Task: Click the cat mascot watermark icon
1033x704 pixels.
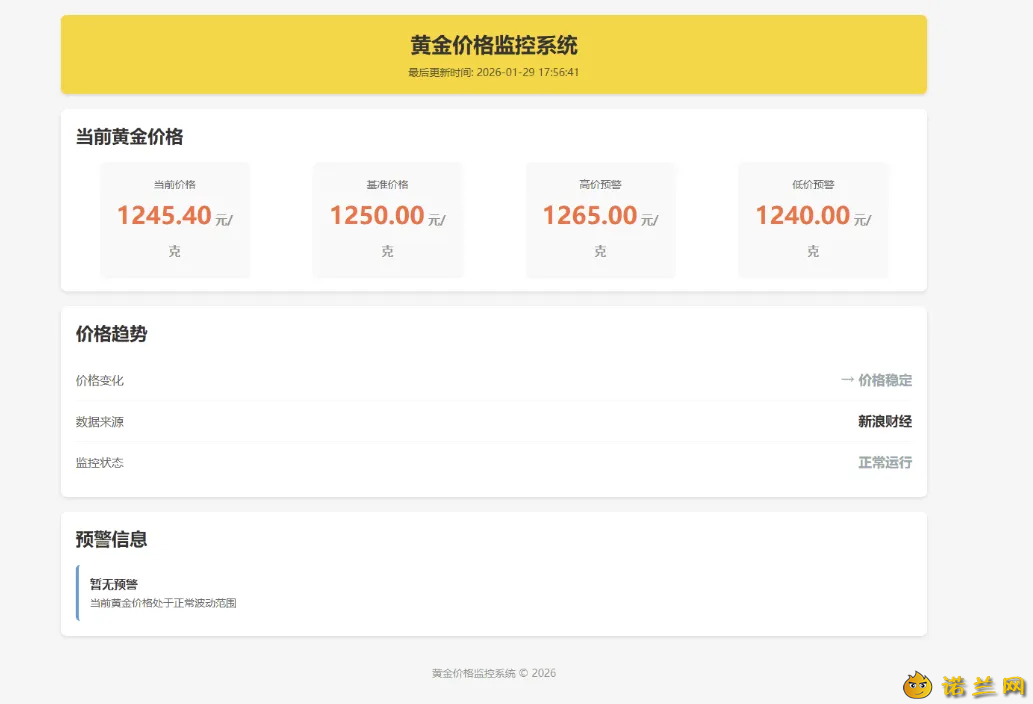Action: [917, 686]
